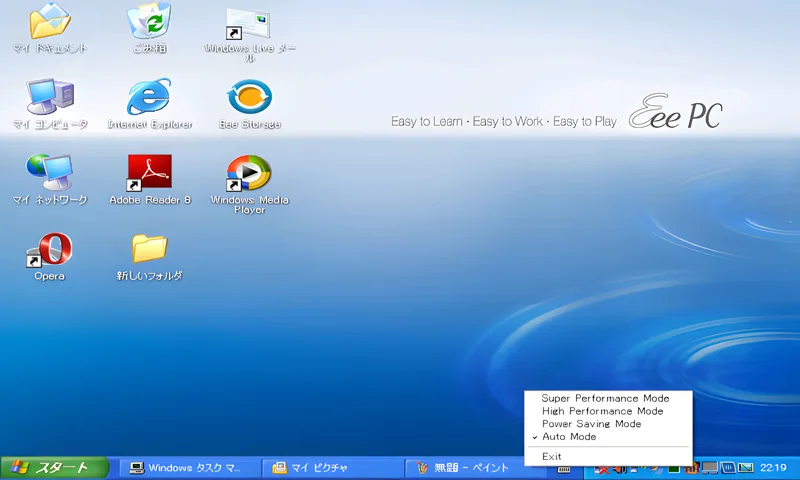Select the Opera browser shortcut
Viewport: 800px width, 480px height.
49,250
